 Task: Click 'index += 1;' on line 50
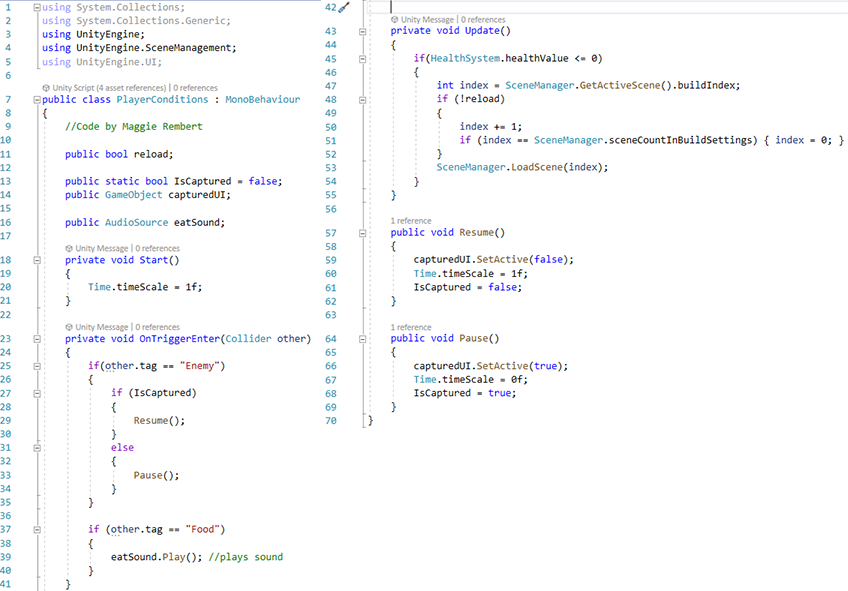[x=491, y=127]
